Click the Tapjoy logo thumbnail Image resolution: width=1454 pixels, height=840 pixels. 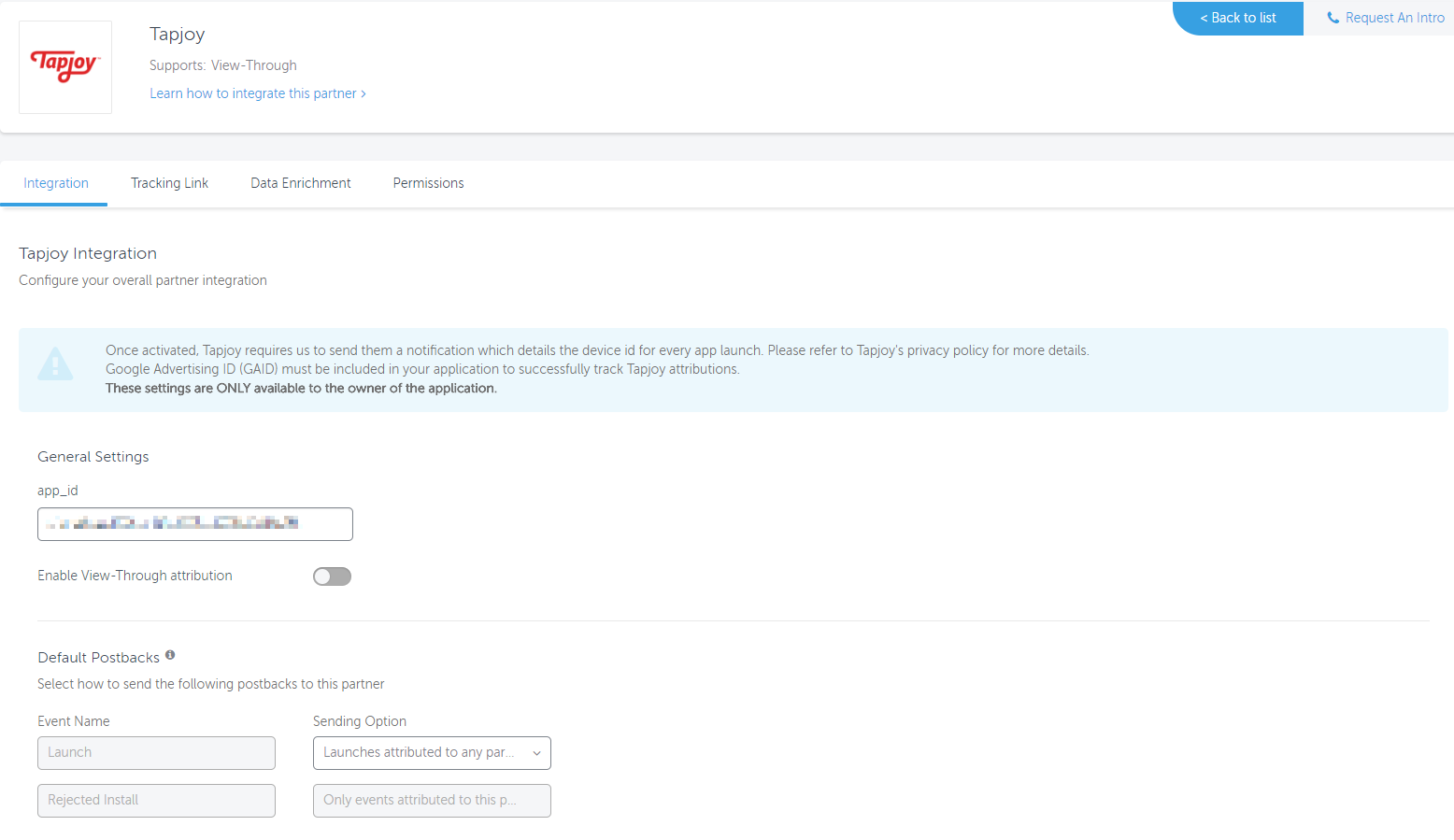(x=65, y=67)
